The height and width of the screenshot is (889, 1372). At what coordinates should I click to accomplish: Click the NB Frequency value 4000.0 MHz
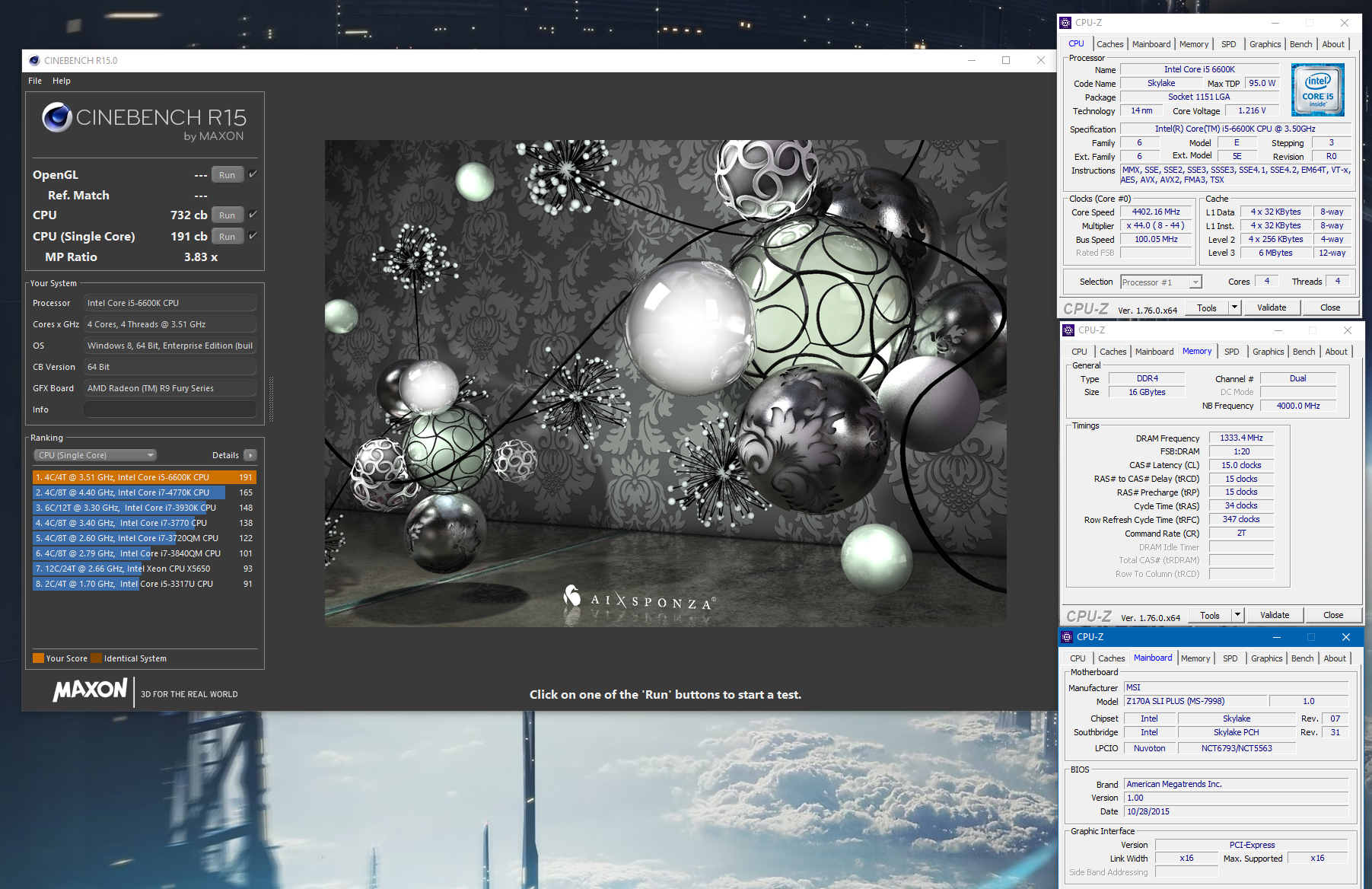coord(1298,406)
